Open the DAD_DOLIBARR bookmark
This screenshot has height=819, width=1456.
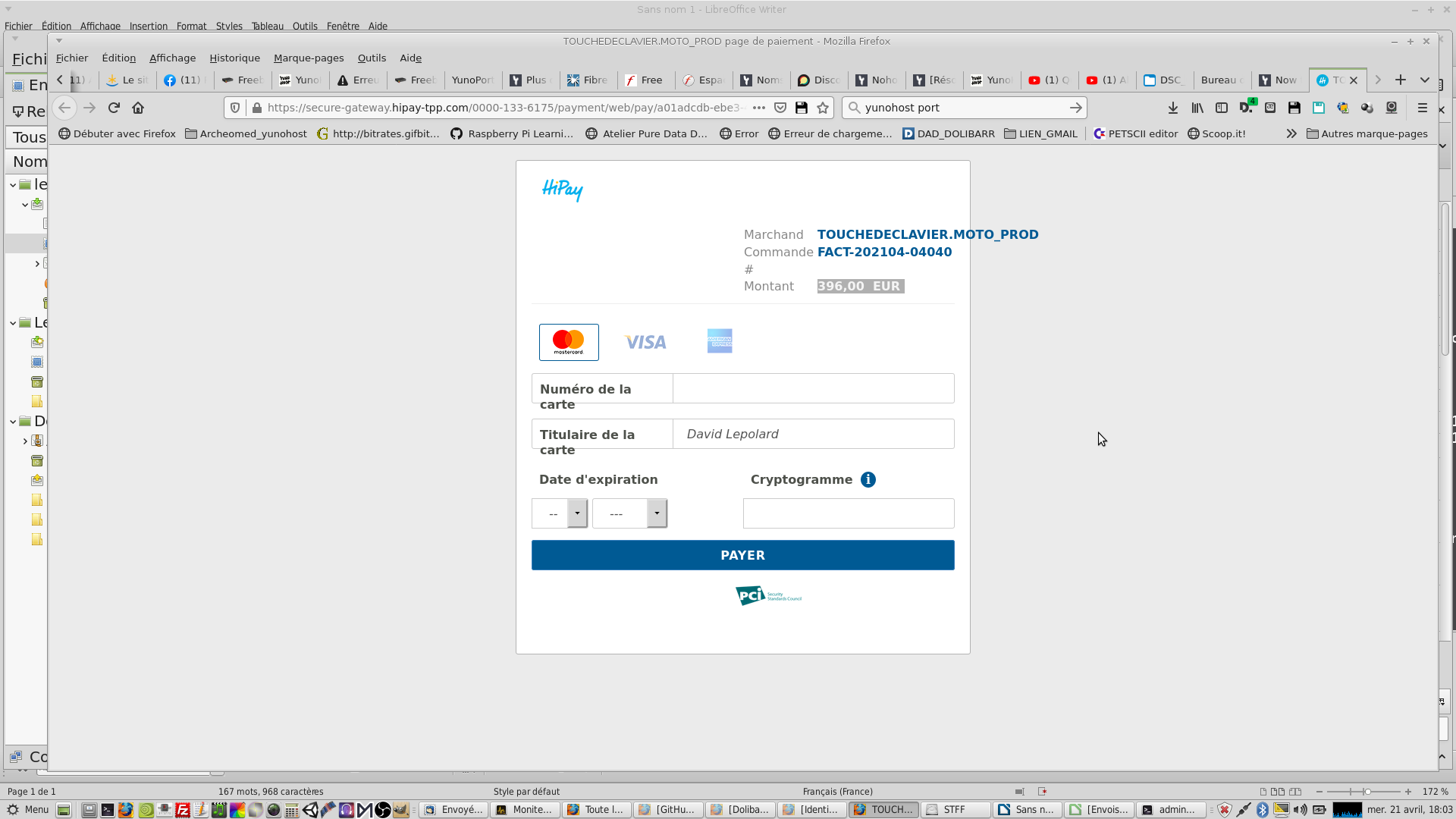949,133
